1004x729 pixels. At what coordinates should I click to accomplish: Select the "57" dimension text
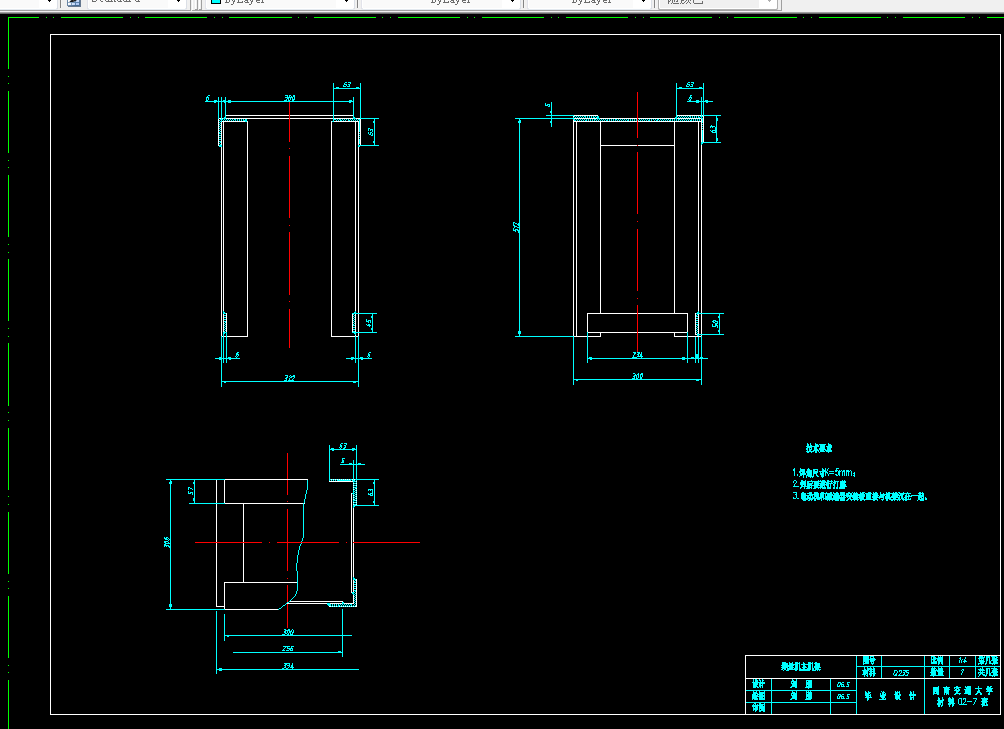point(190,491)
